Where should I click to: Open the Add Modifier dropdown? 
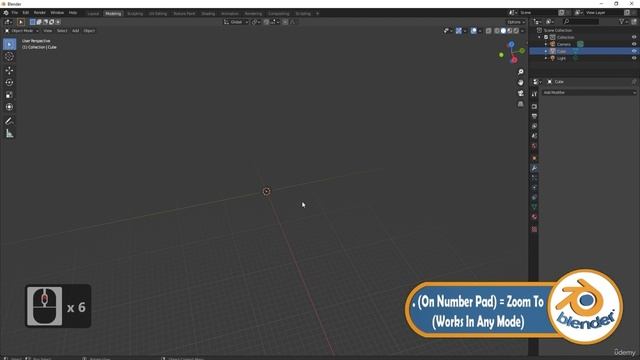coord(589,93)
